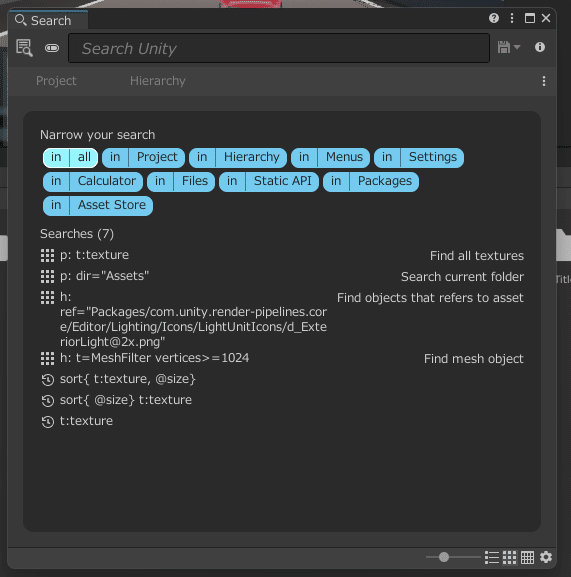Select the 'in Menus' filter chip
The height and width of the screenshot is (577, 571).
point(330,157)
